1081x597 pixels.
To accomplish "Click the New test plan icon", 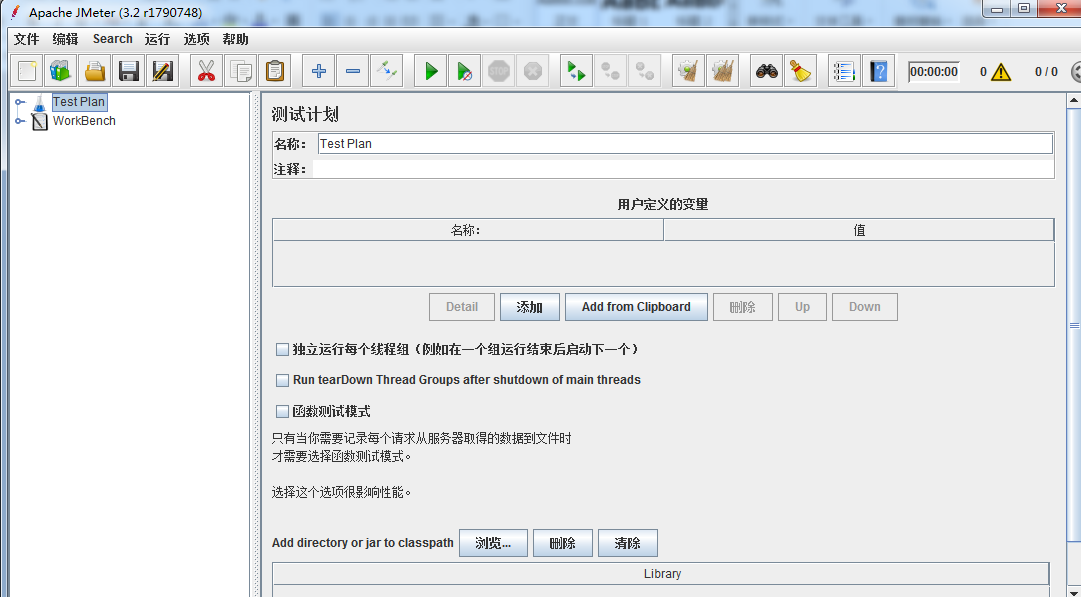I will tap(28, 71).
